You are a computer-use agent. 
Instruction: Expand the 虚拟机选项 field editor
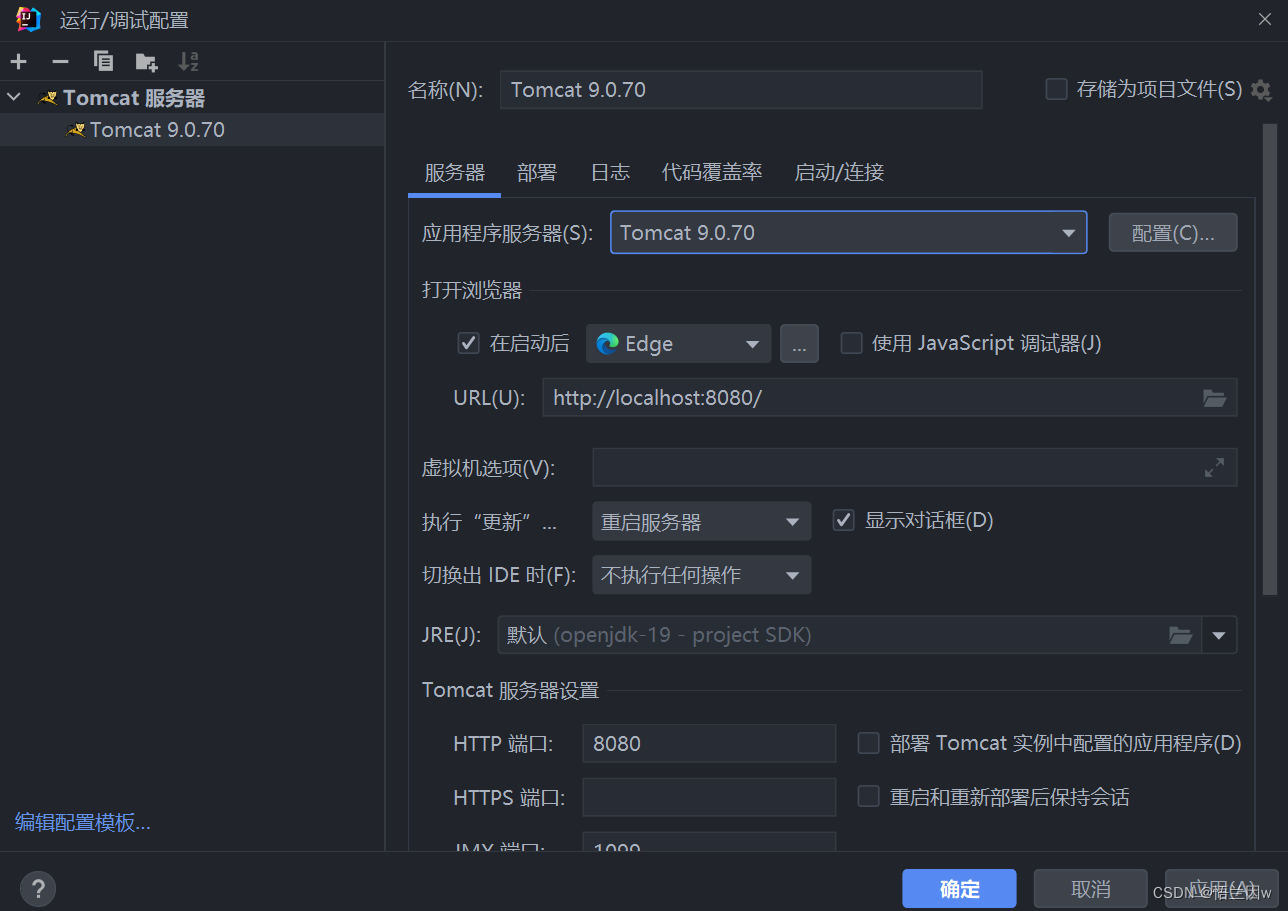pos(1214,467)
